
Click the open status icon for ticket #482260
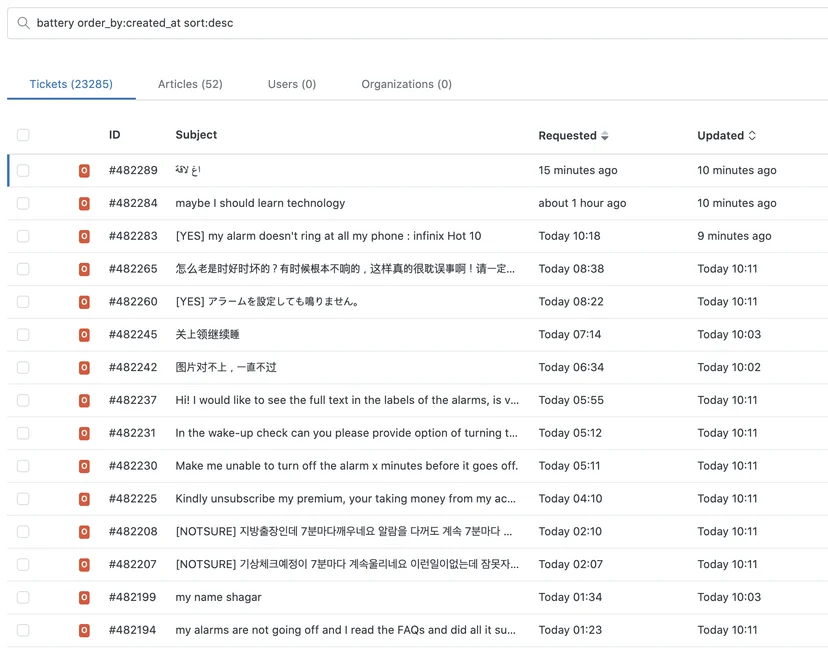click(x=84, y=302)
